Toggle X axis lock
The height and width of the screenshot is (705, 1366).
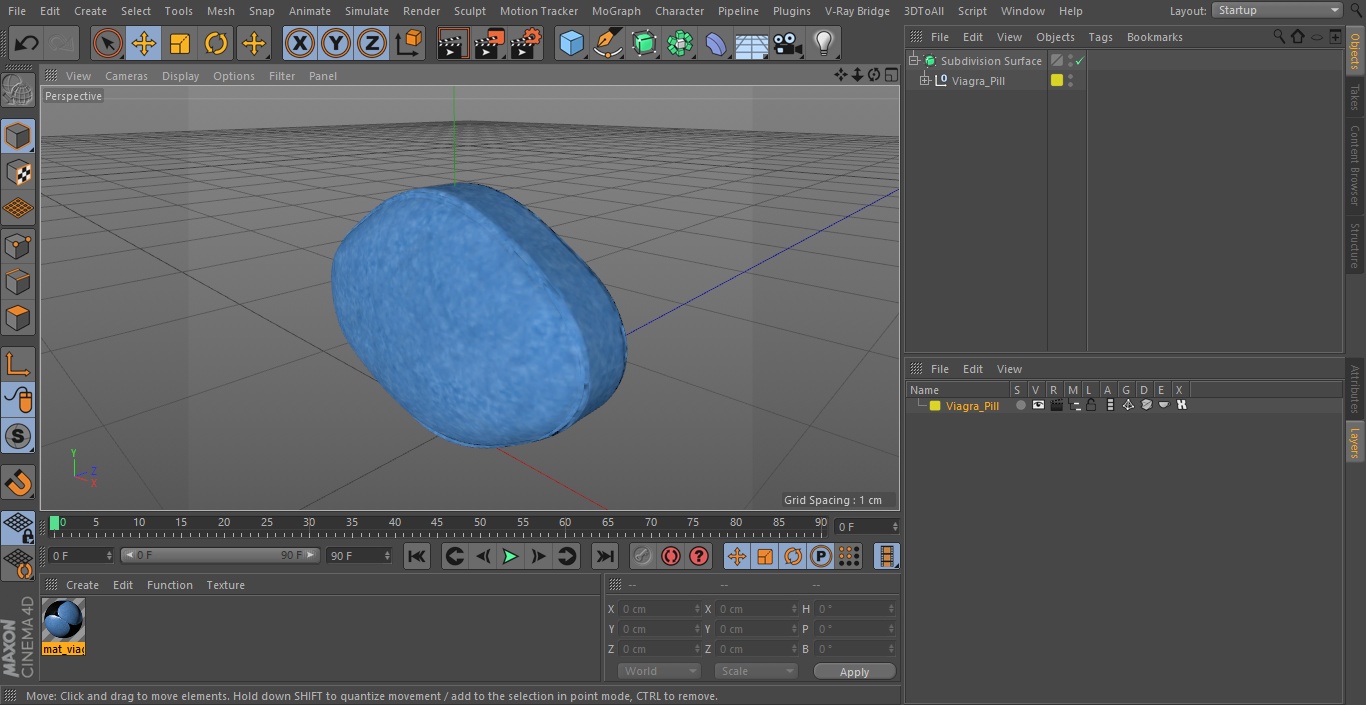300,43
